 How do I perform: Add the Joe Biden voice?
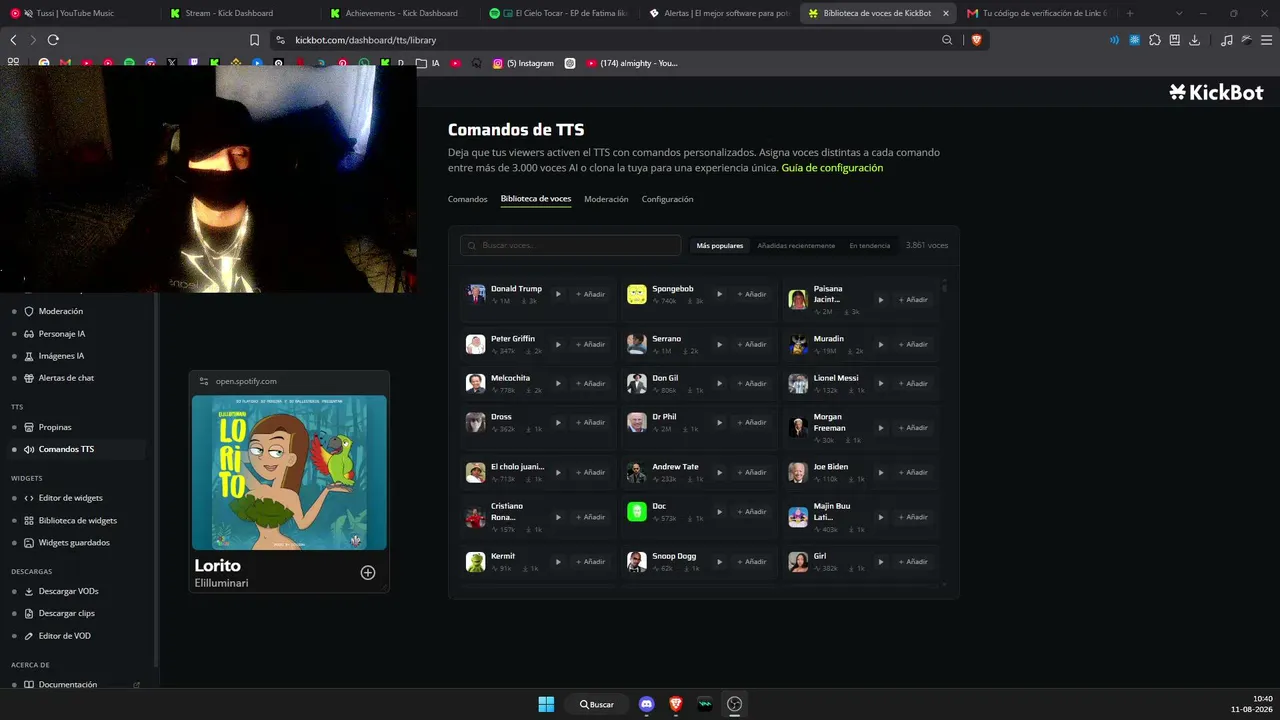(x=913, y=472)
